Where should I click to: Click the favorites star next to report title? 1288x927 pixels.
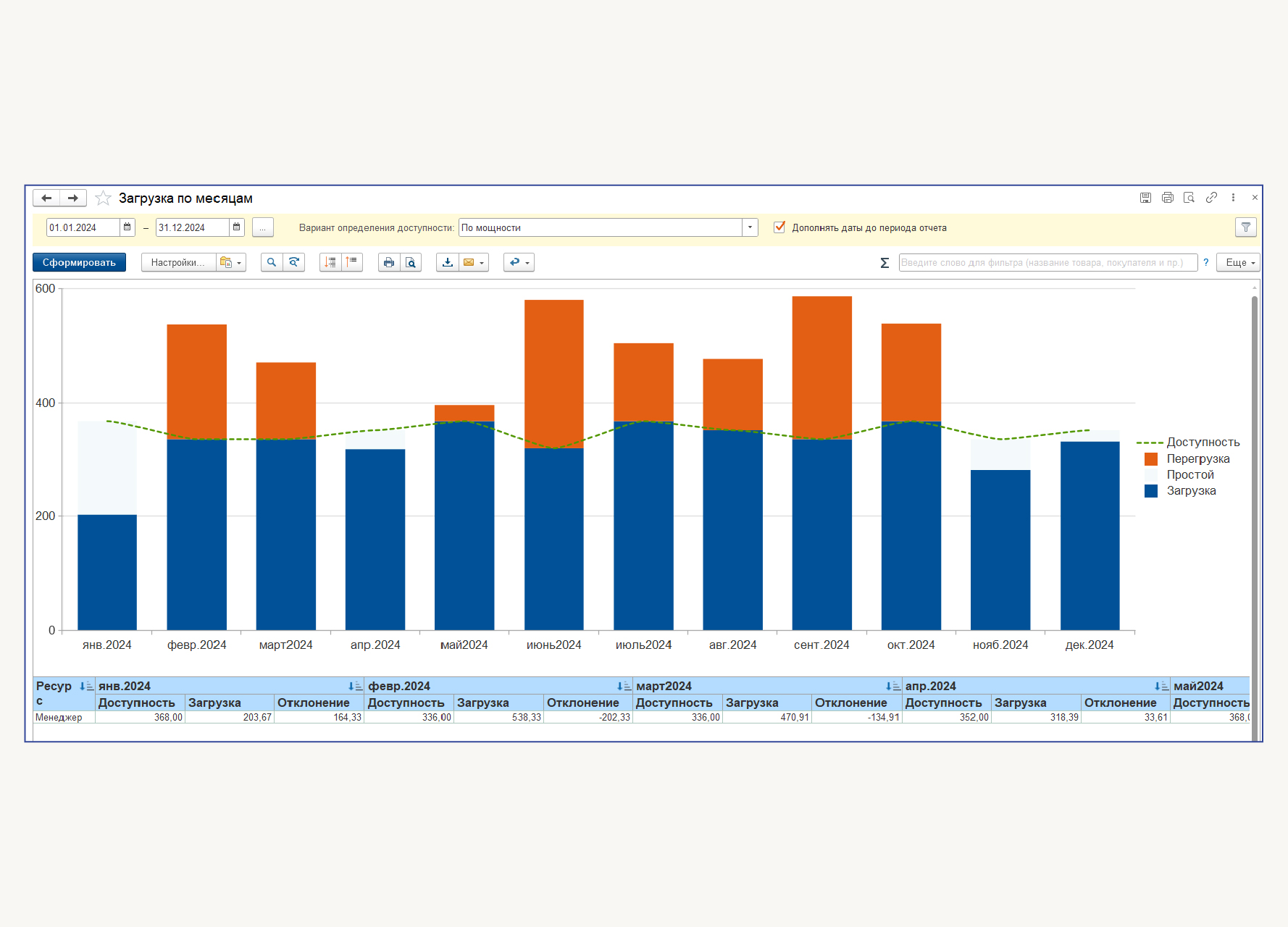click(104, 198)
